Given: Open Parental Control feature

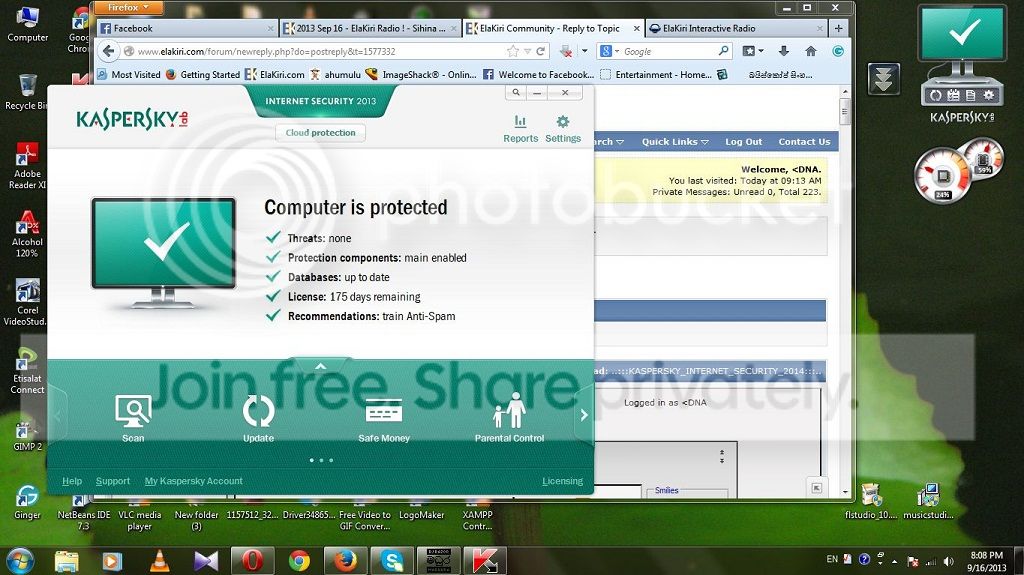Looking at the screenshot, I should 509,419.
